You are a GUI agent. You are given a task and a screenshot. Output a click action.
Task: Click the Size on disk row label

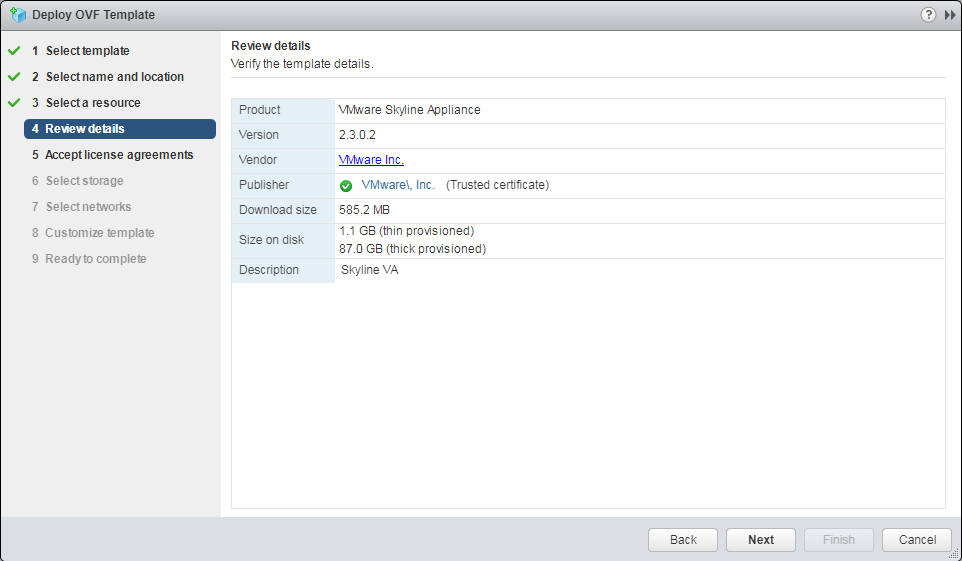(x=271, y=240)
